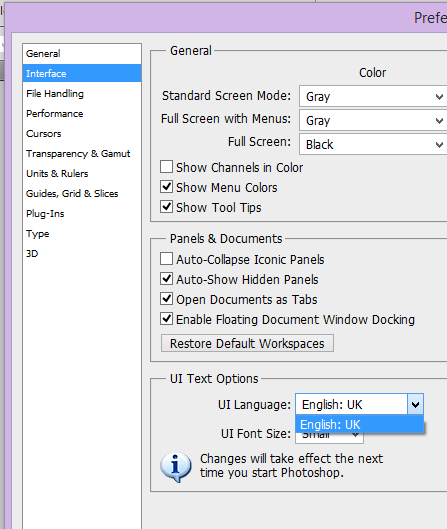The image size is (447, 529).
Task: Open File Handling preferences
Action: 82,93
